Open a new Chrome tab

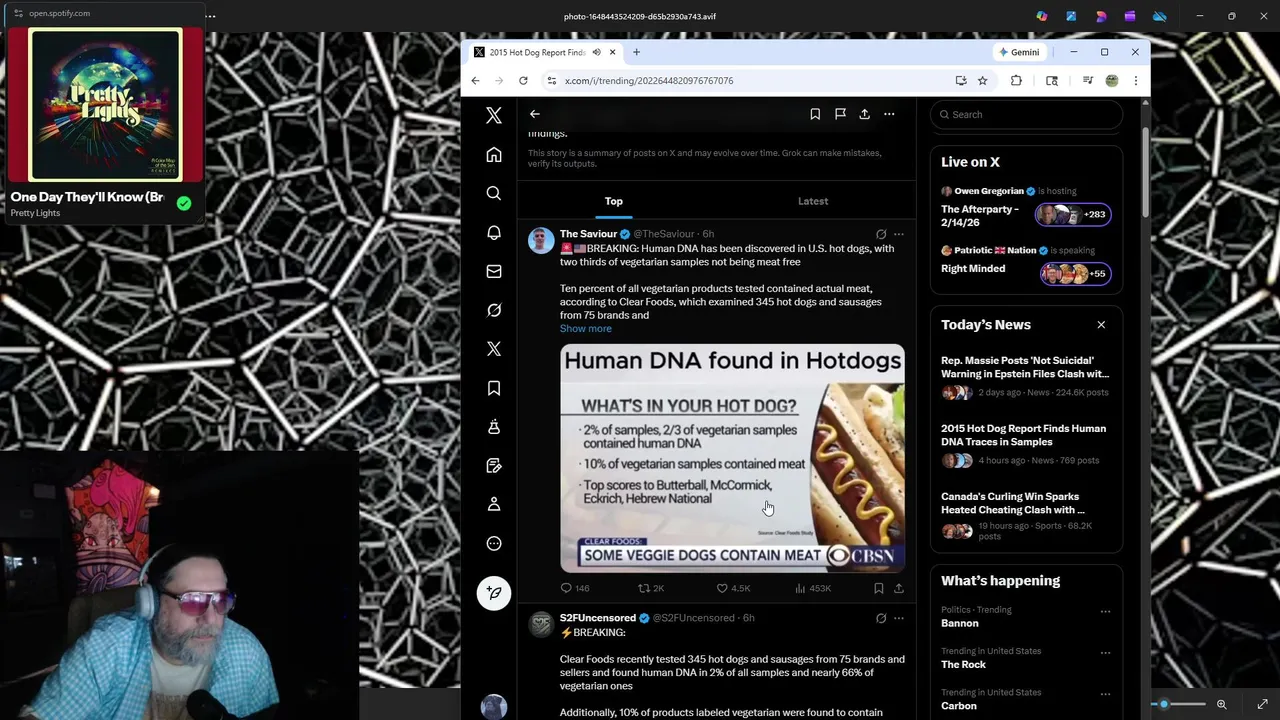(636, 52)
